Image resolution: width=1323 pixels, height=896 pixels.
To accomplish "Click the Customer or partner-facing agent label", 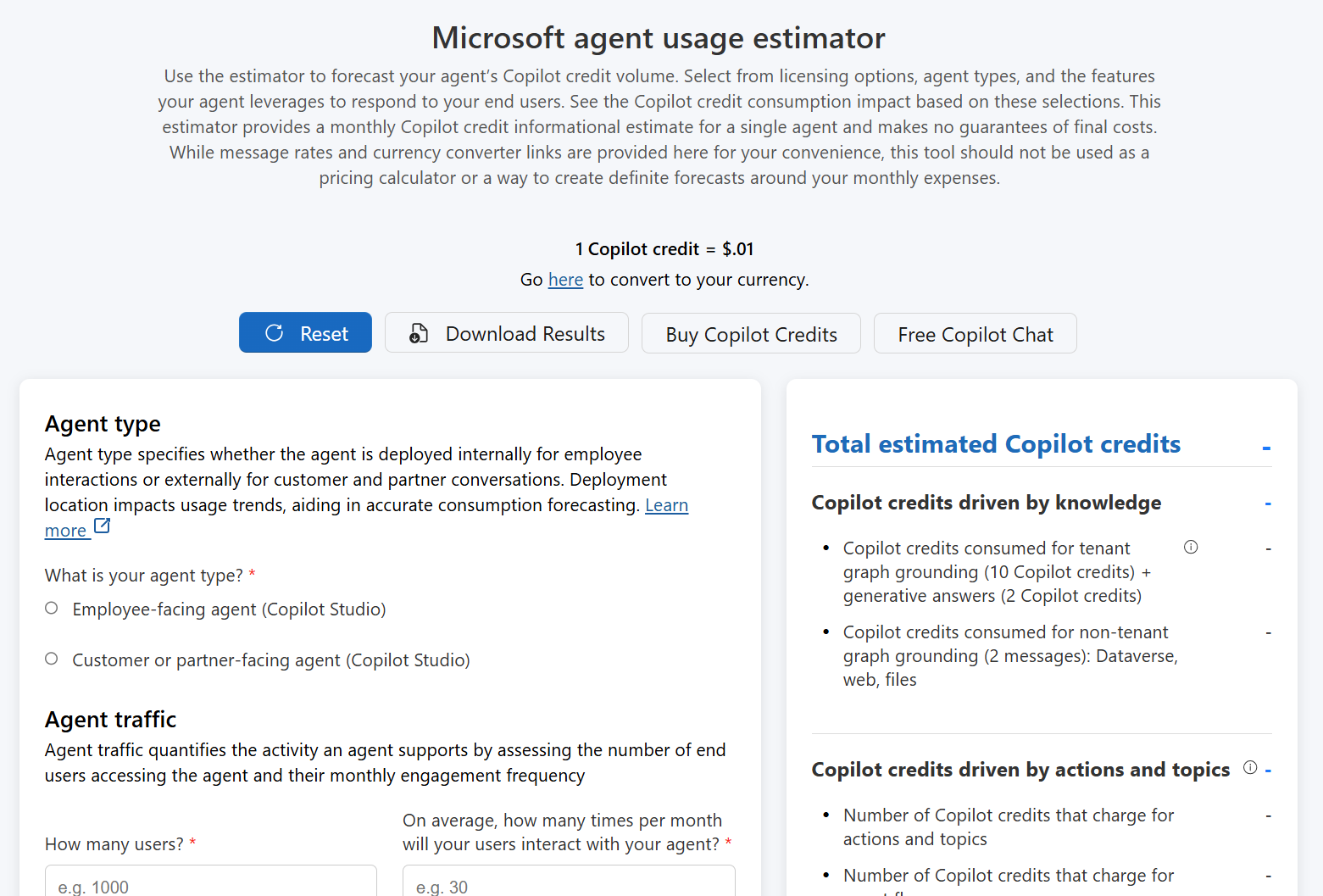I will tap(270, 660).
